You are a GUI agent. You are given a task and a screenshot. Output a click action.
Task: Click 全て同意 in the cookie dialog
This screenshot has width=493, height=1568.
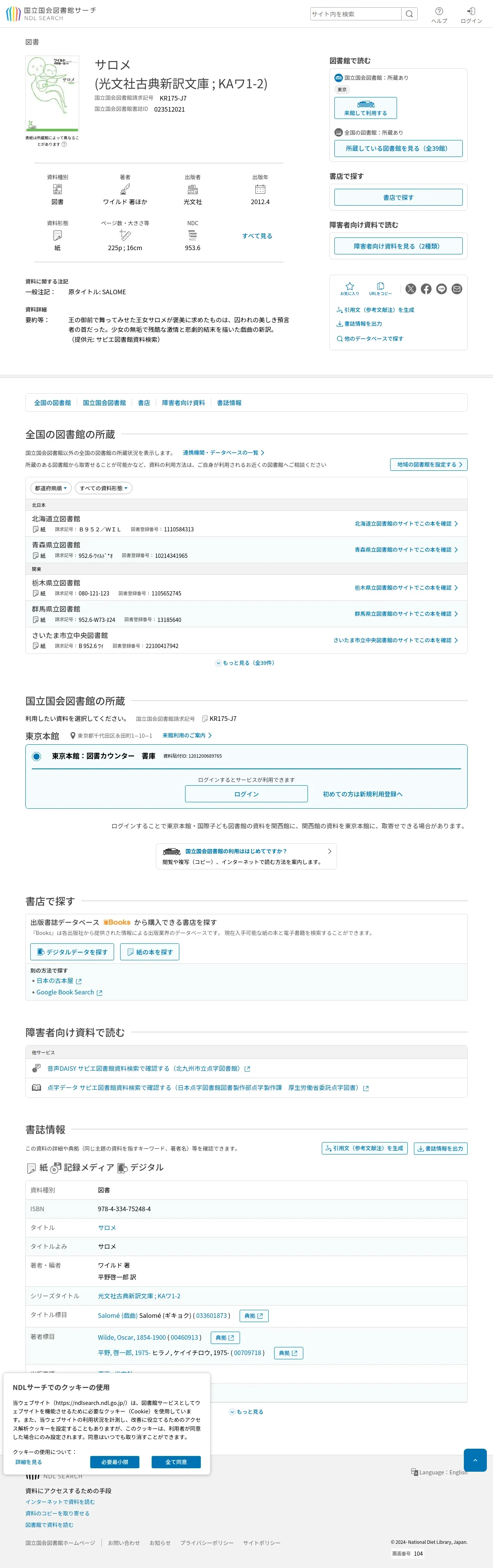coord(176,1462)
